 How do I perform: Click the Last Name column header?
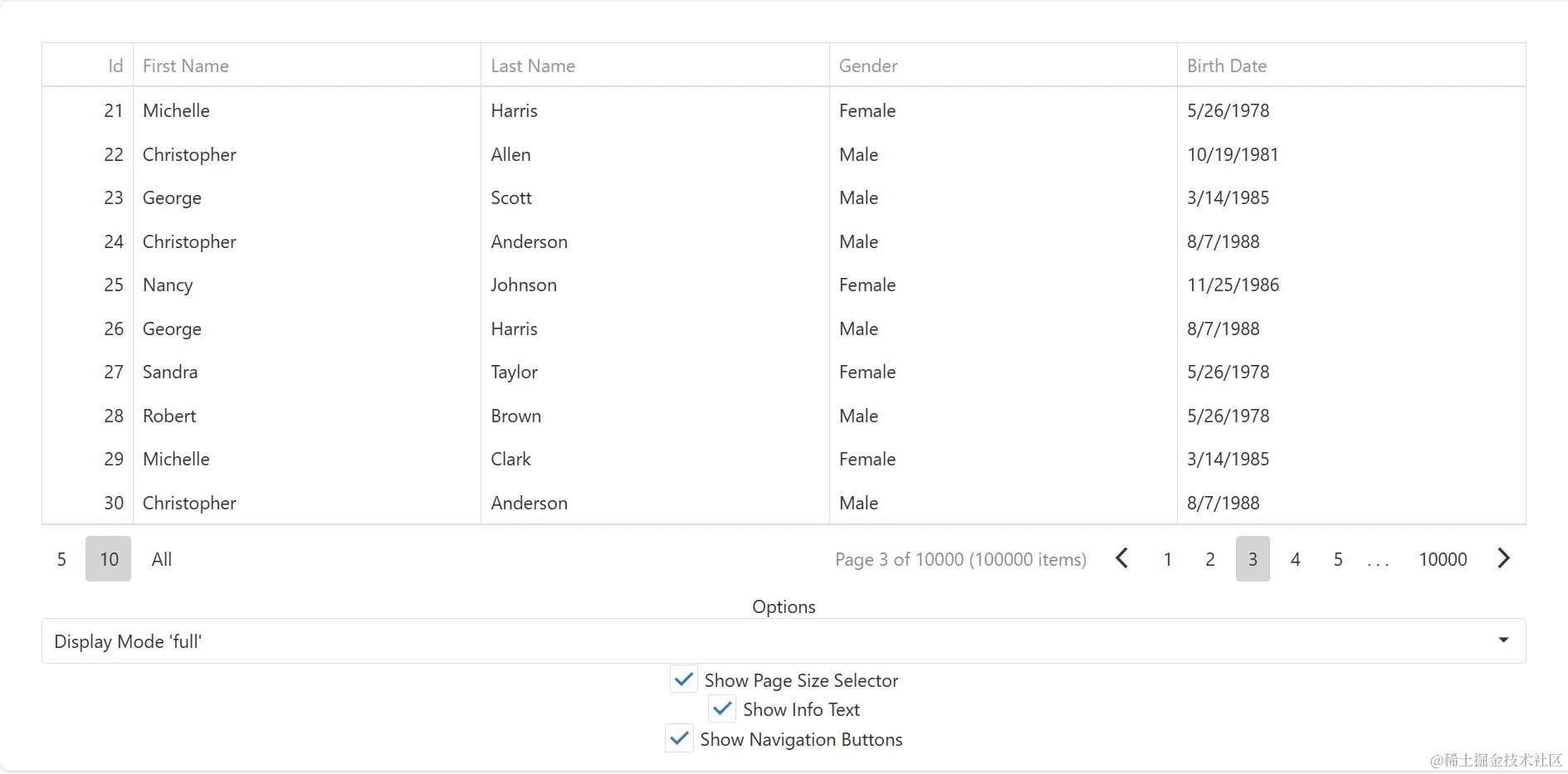click(533, 66)
